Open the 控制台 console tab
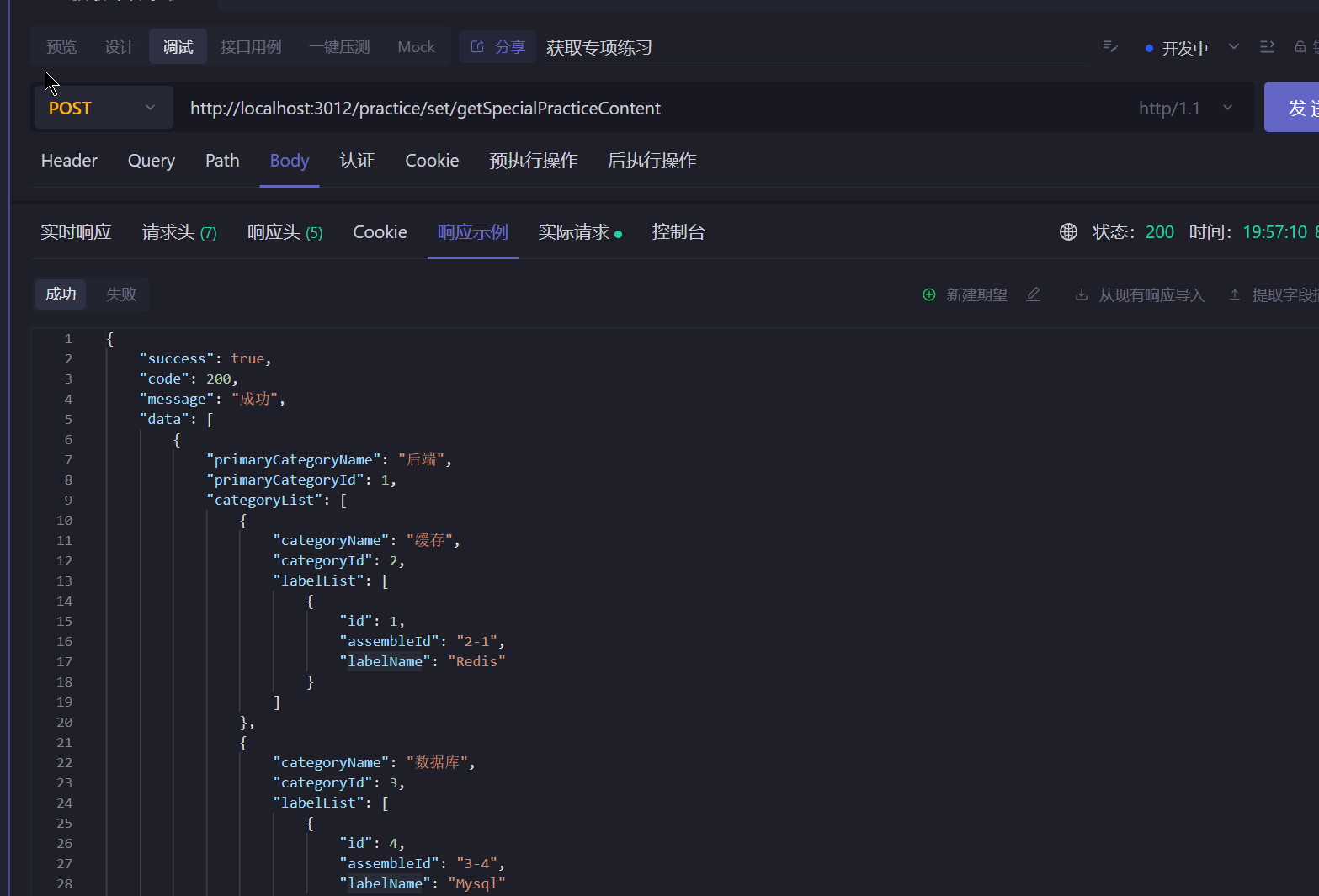Viewport: 1319px width, 896px height. [x=678, y=232]
